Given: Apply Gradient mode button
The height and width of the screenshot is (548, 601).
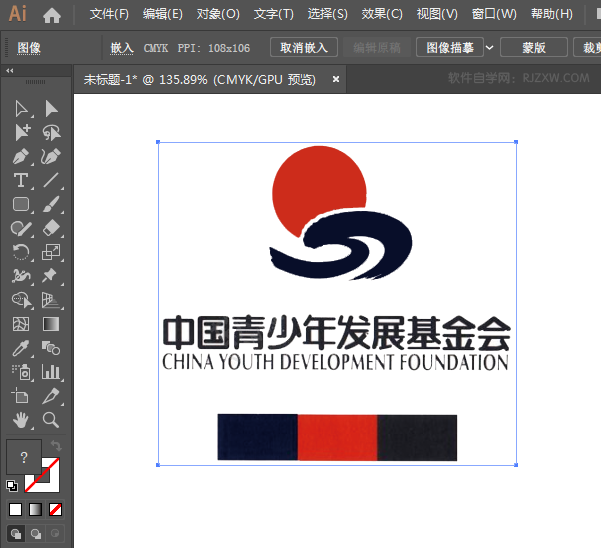Looking at the screenshot, I should [x=35, y=510].
